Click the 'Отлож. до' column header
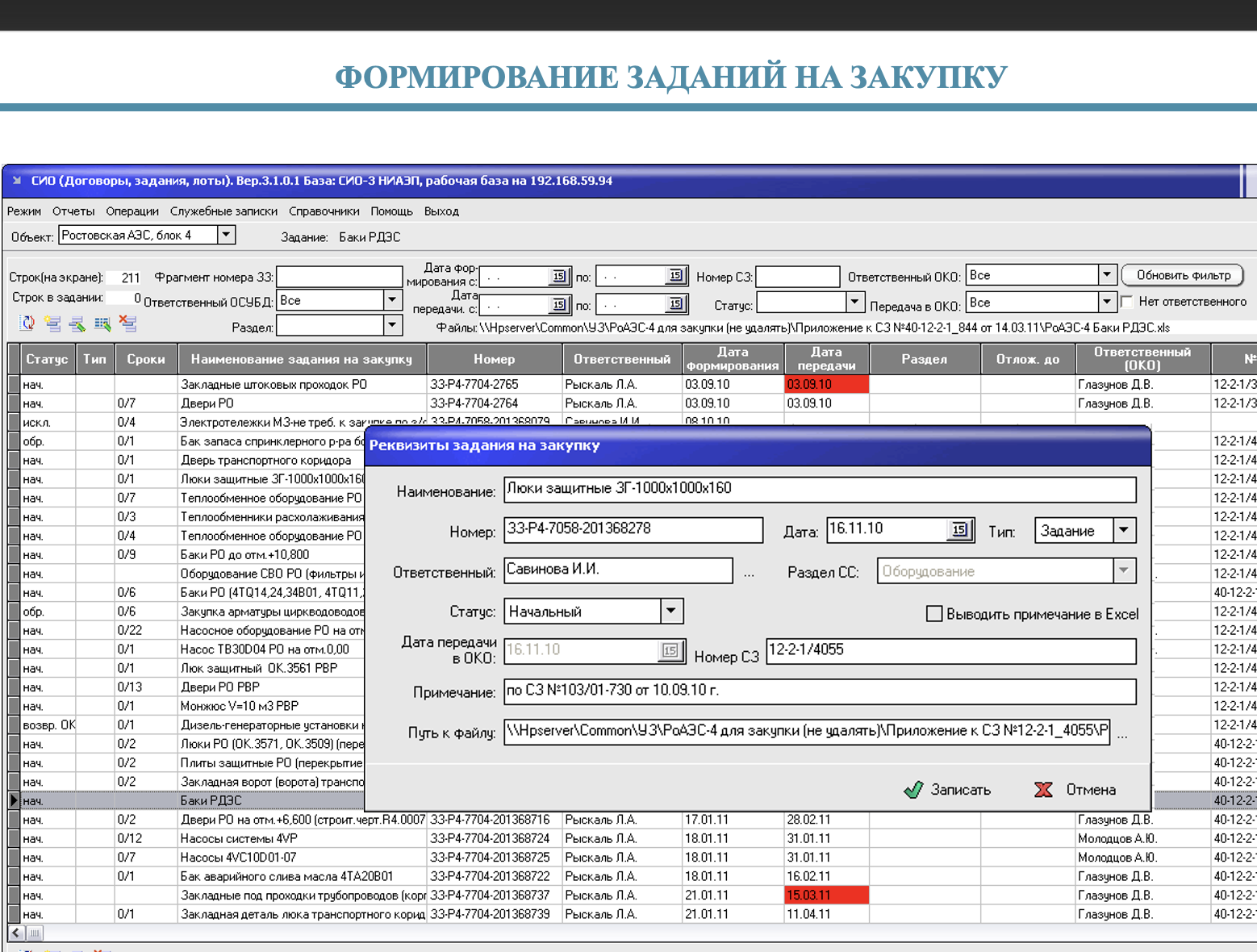This screenshot has width=1257, height=952. click(1027, 359)
